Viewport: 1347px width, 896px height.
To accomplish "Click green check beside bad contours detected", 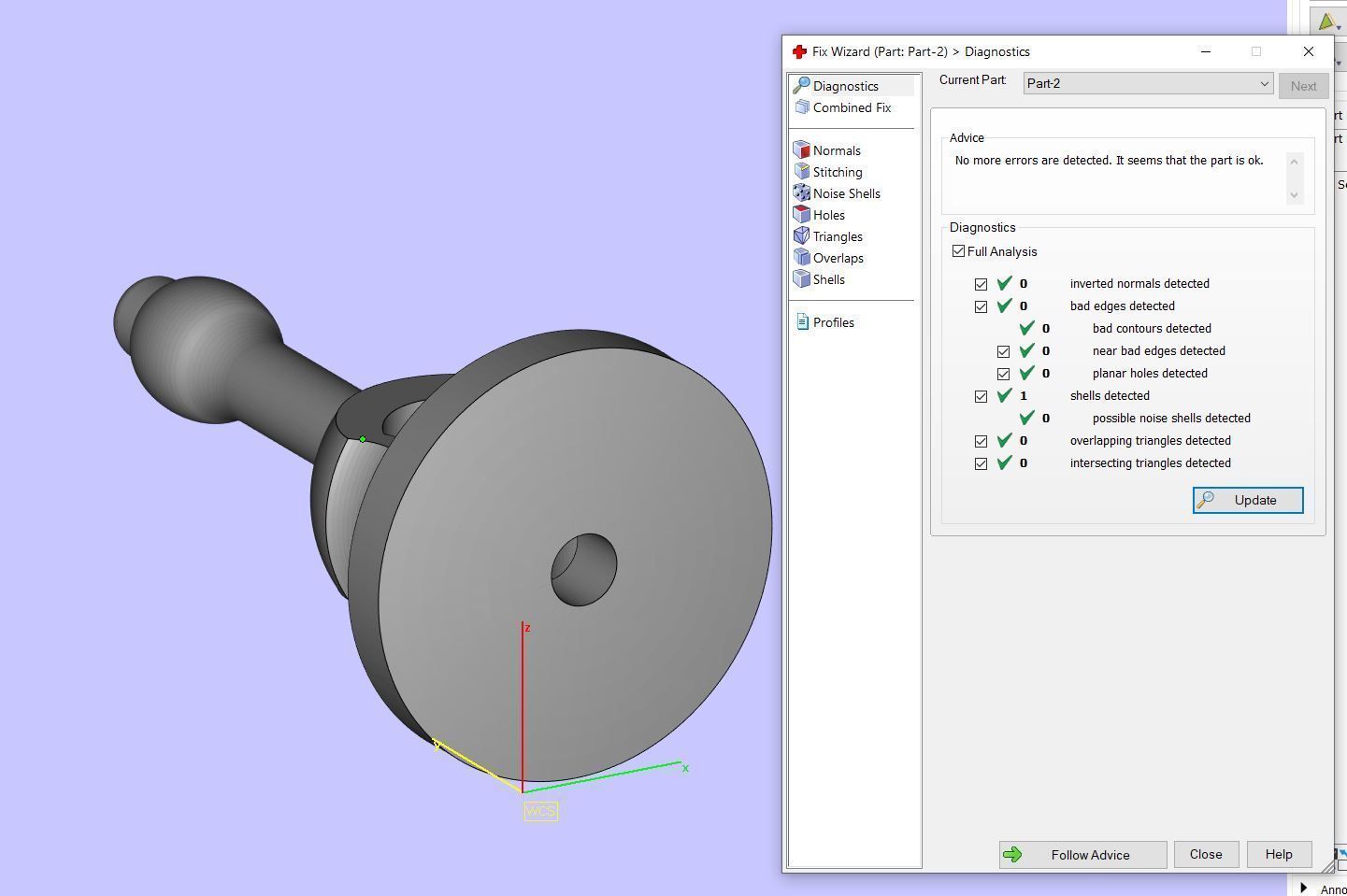I will click(1027, 328).
